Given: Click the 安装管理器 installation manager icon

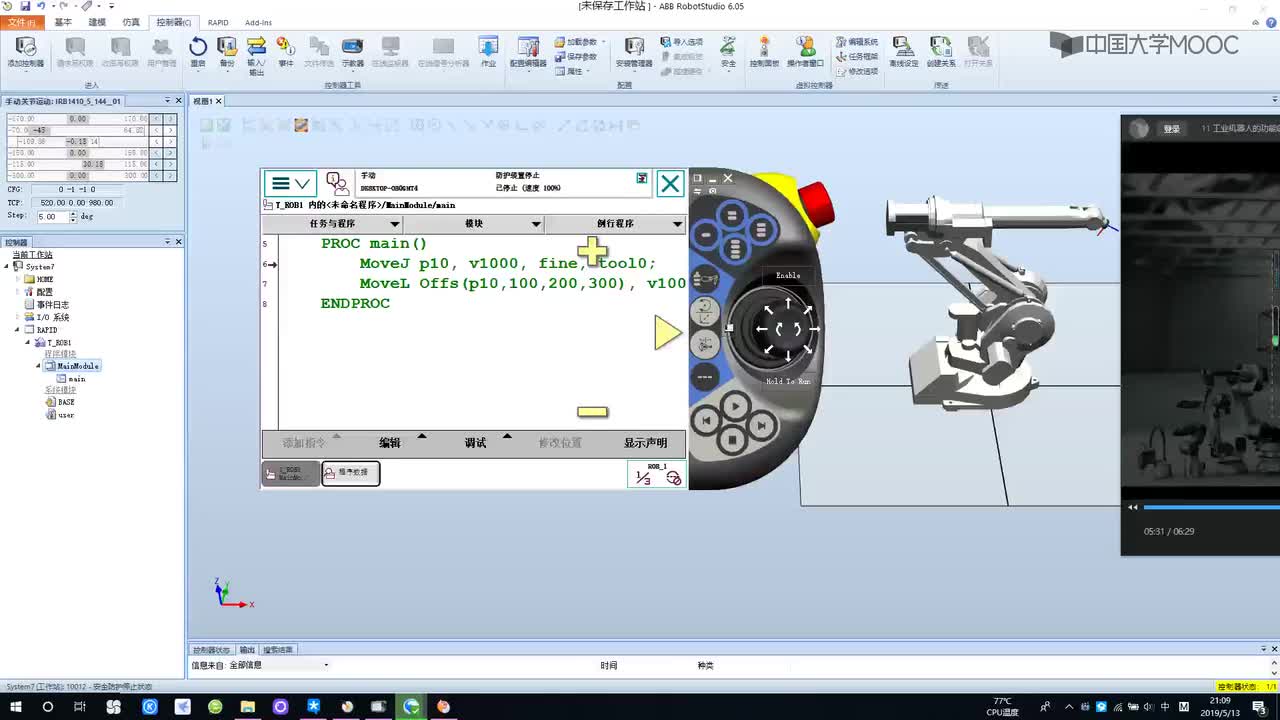Looking at the screenshot, I should 633,52.
